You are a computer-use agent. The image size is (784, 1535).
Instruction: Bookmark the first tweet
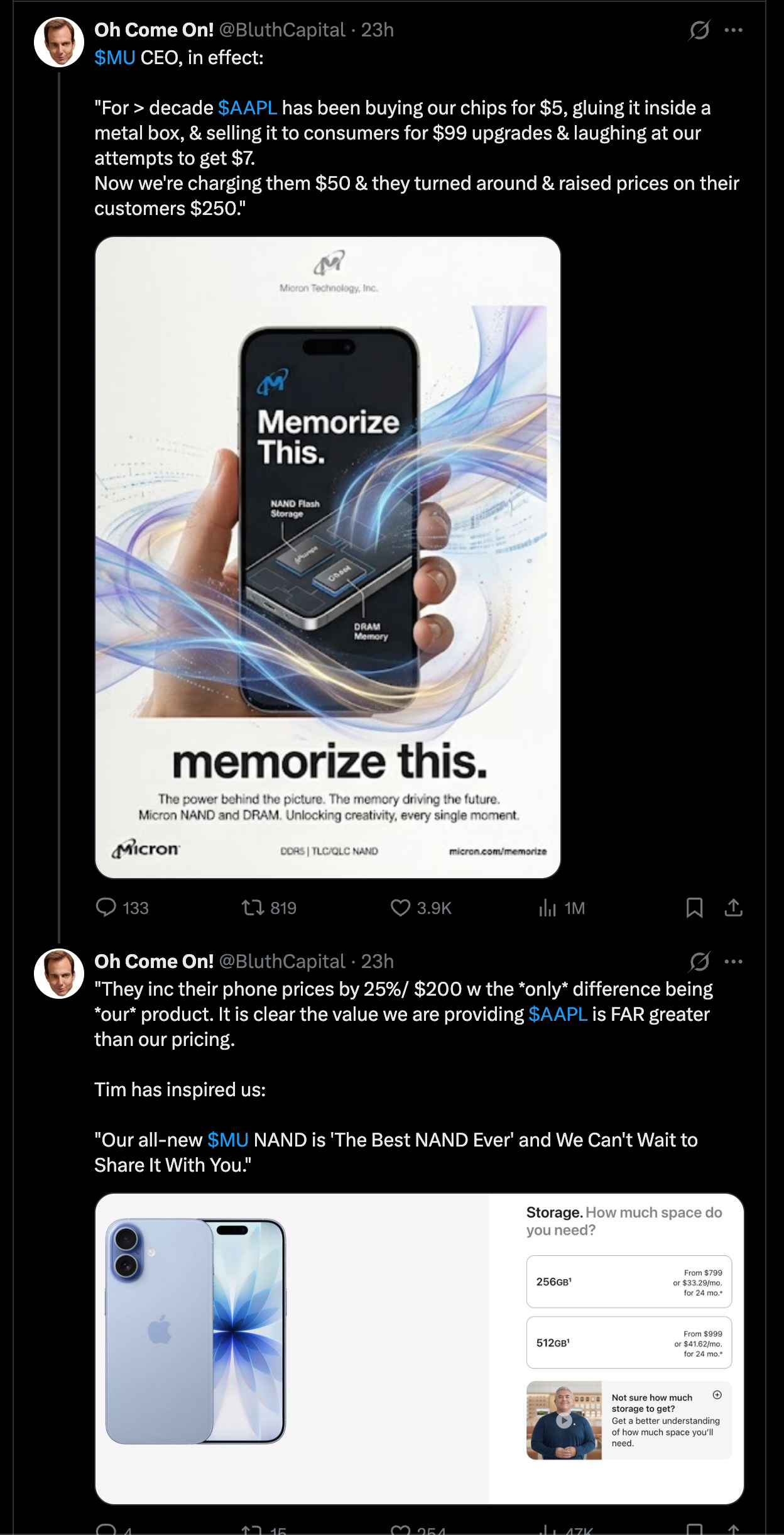[694, 907]
